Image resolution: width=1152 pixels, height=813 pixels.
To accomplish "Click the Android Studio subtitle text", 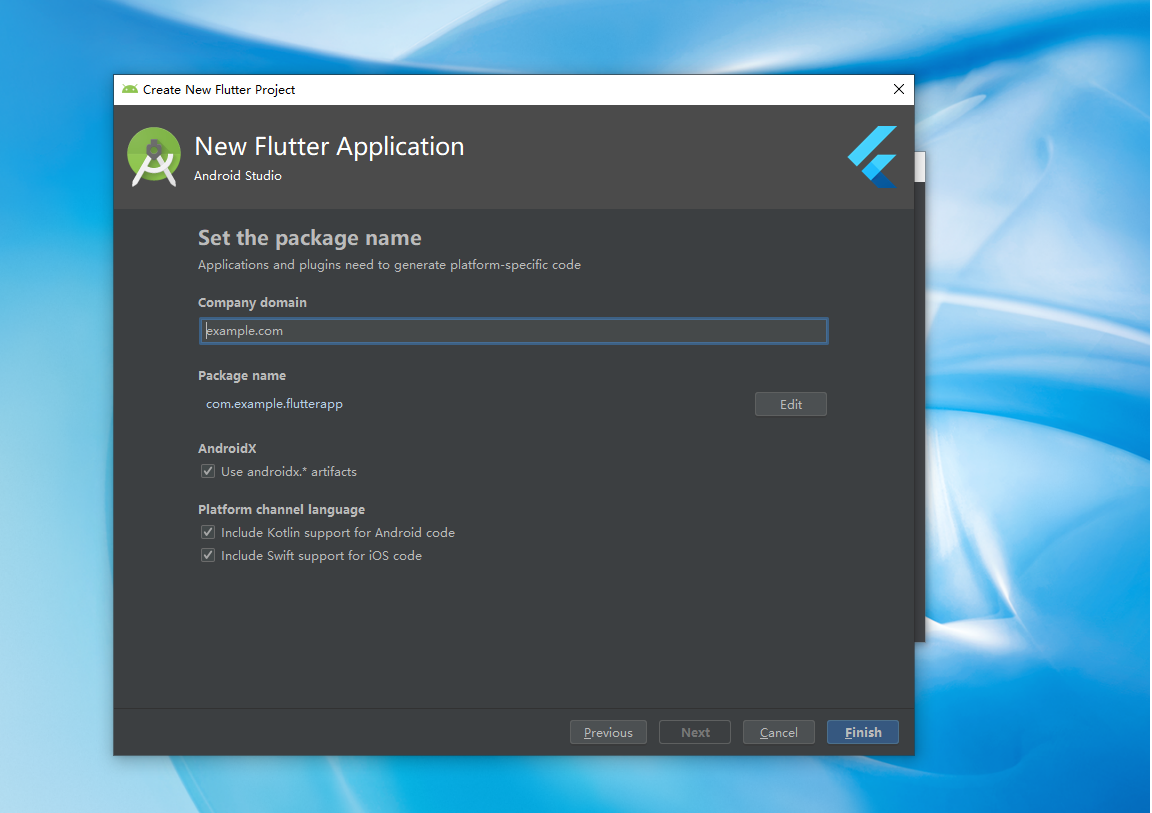I will [x=237, y=176].
